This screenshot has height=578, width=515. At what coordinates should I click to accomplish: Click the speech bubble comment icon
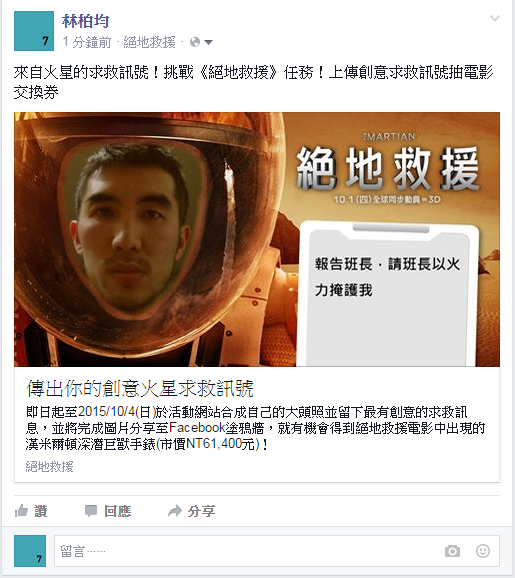[91, 511]
